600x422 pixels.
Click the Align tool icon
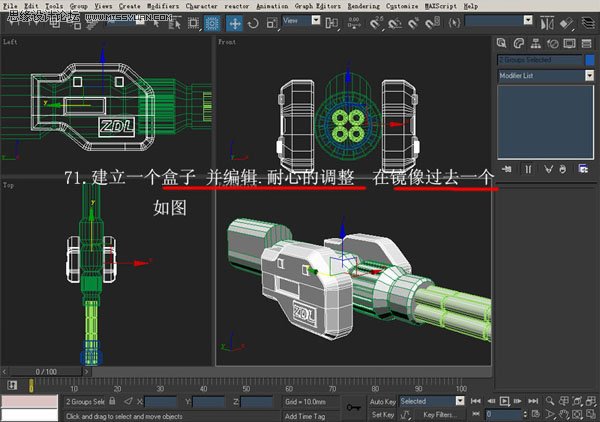567,24
